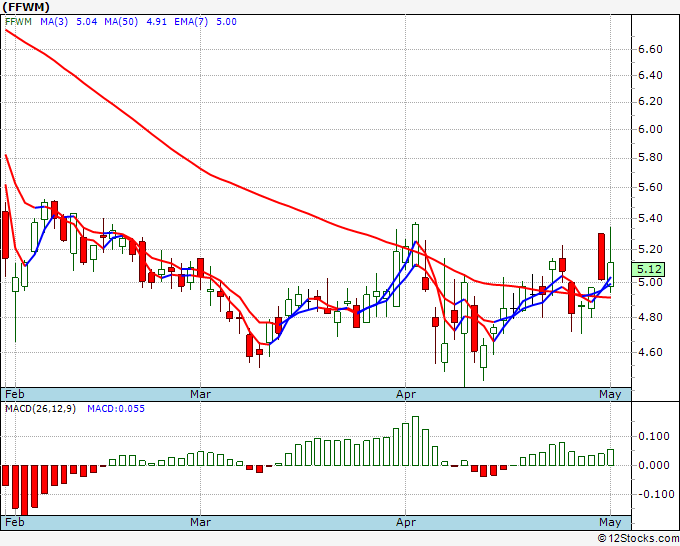680x546 pixels.
Task: Click the (FFWM) chart title
Action: click(x=26, y=7)
